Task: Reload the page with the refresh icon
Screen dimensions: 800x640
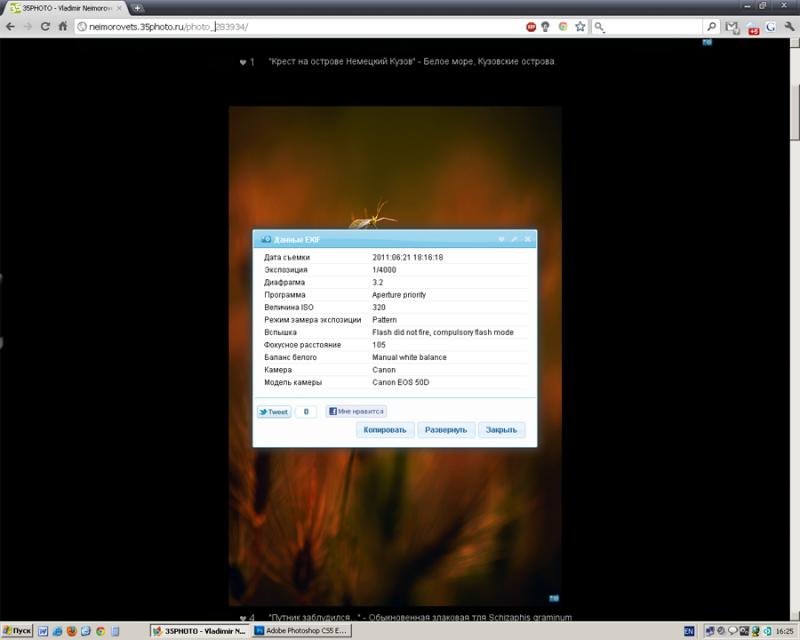Action: (45, 27)
